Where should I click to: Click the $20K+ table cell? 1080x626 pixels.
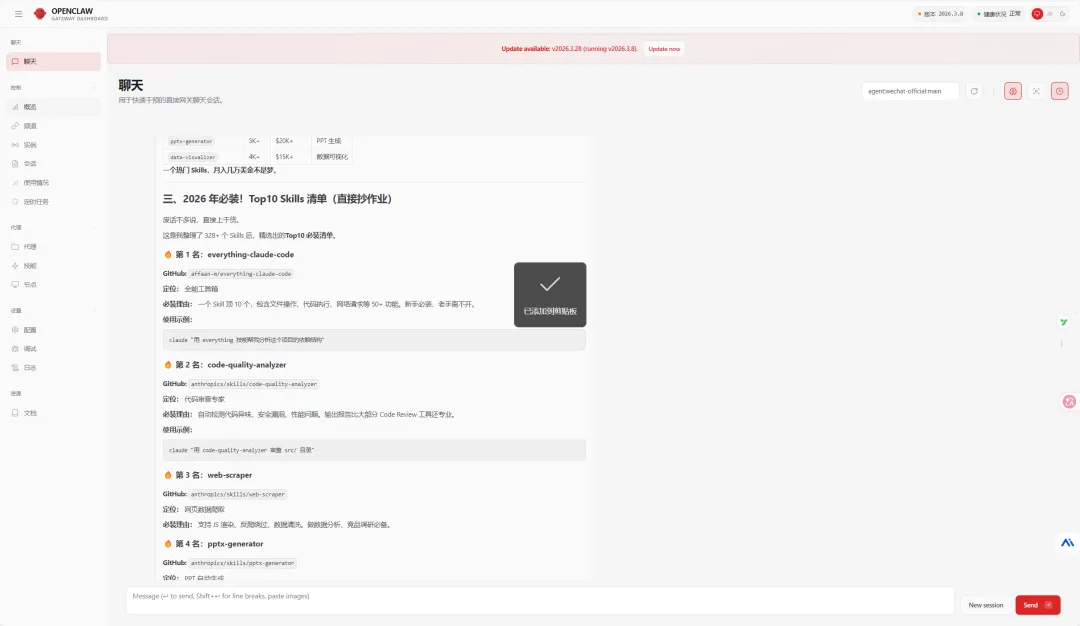(284, 141)
